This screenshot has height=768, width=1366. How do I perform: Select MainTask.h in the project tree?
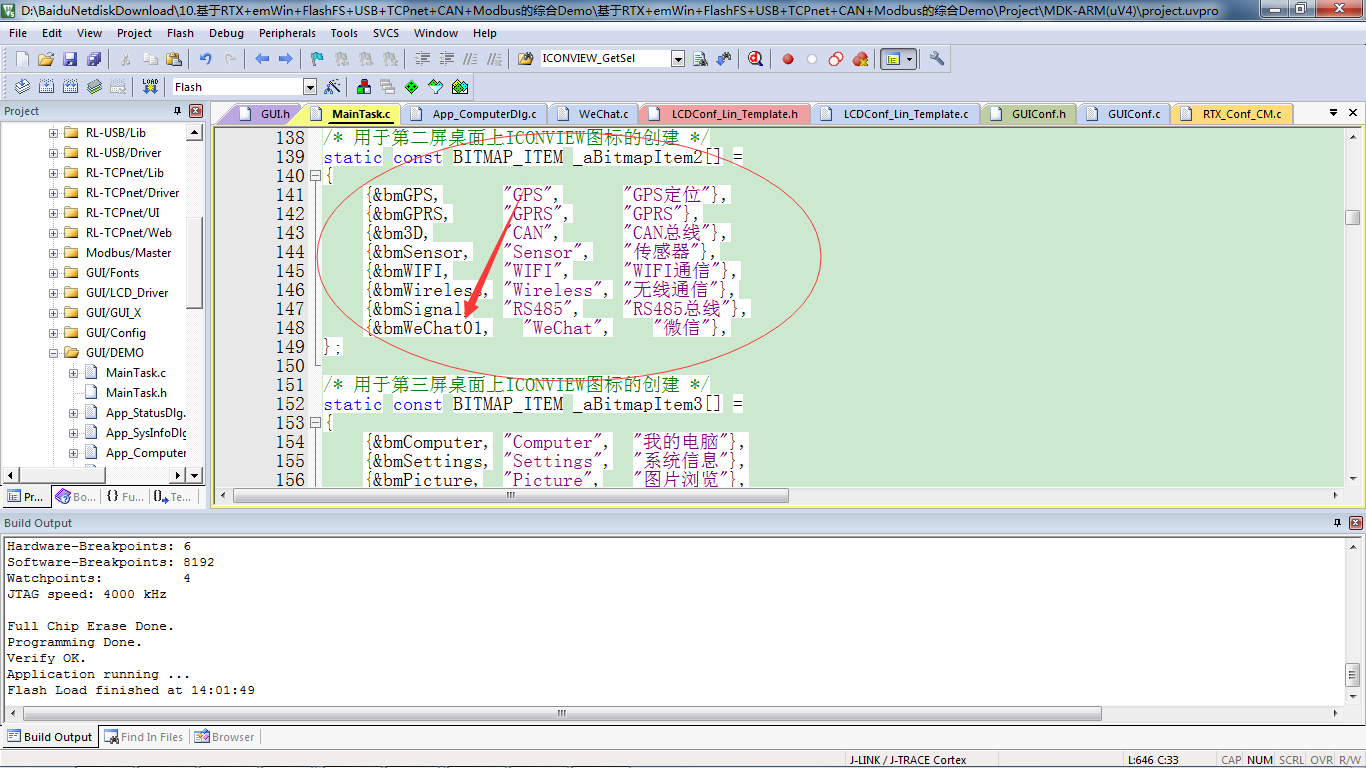point(136,393)
